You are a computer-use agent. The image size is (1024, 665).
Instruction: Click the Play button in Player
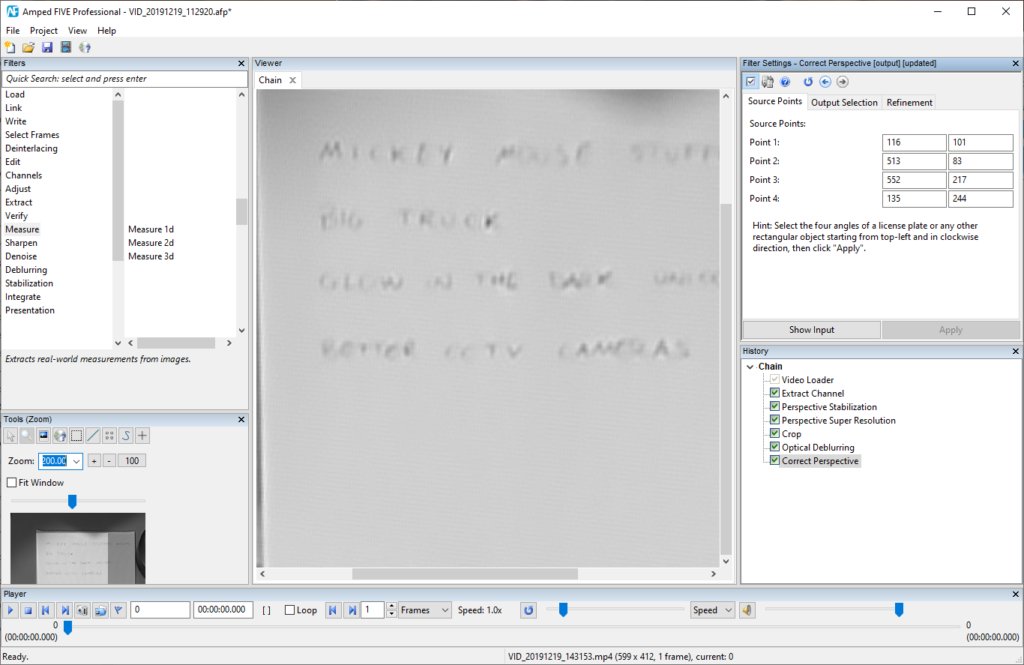tap(10, 610)
